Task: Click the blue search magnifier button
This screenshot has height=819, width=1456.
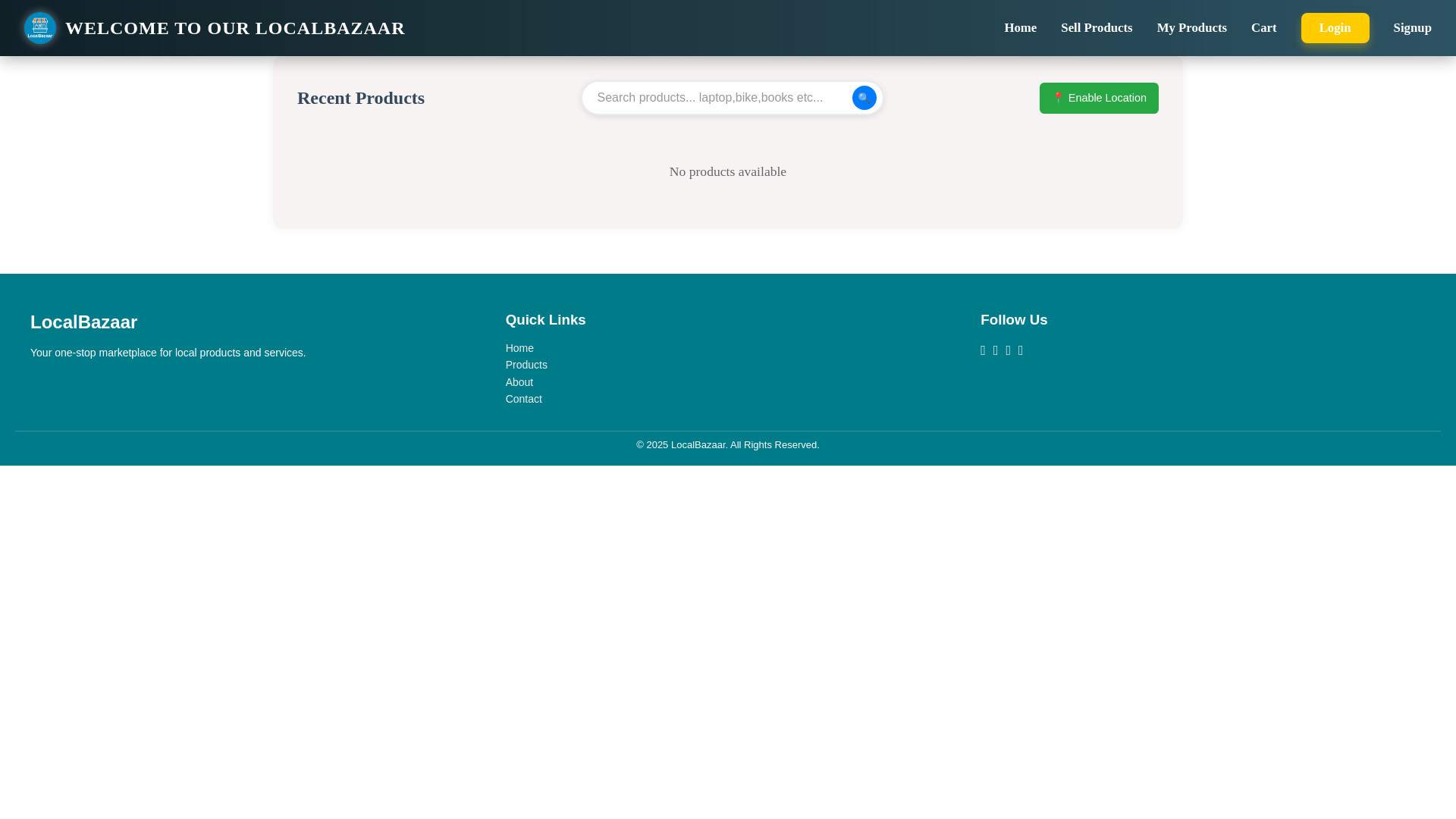Action: [x=864, y=98]
